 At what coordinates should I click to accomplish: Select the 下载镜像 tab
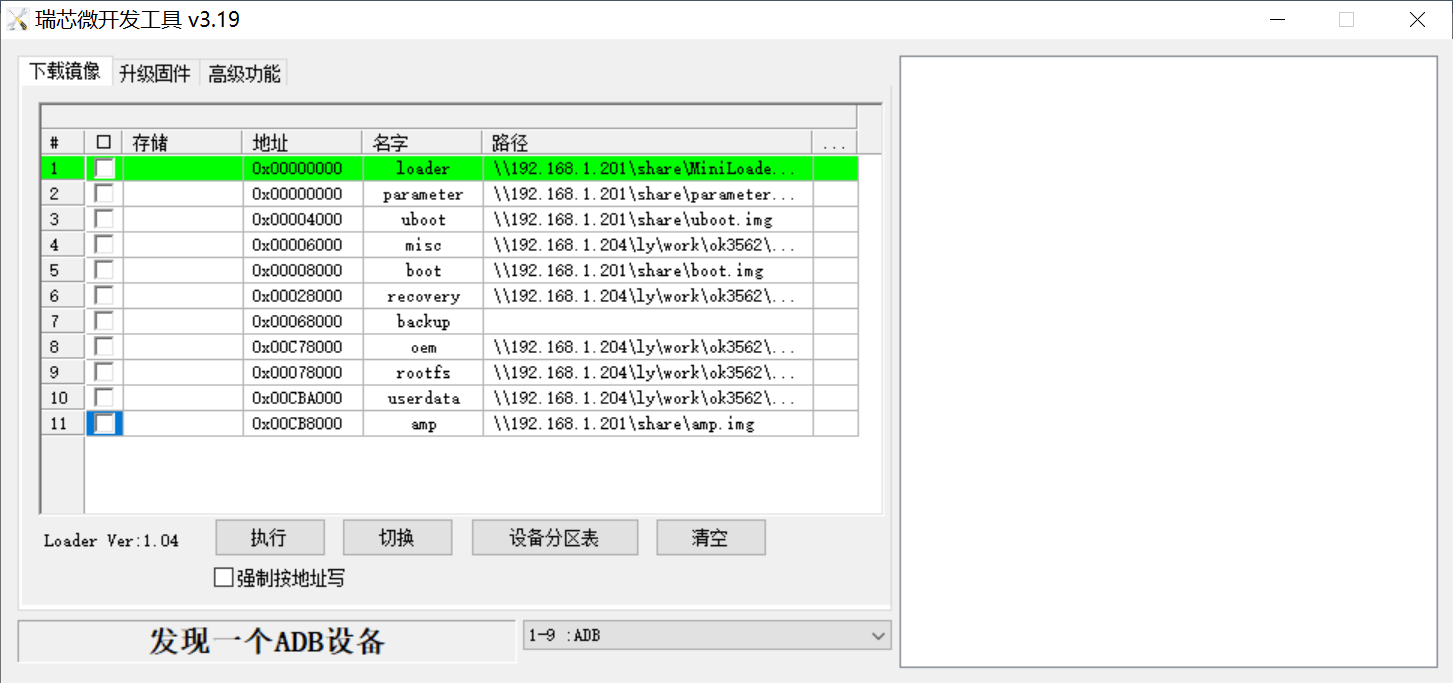coord(64,71)
